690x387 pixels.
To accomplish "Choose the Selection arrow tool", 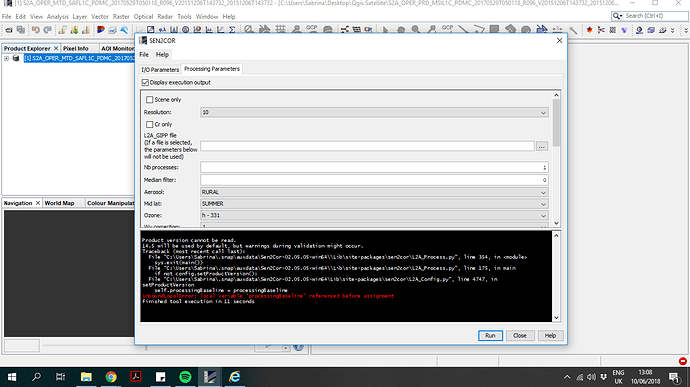I will click(385, 30).
